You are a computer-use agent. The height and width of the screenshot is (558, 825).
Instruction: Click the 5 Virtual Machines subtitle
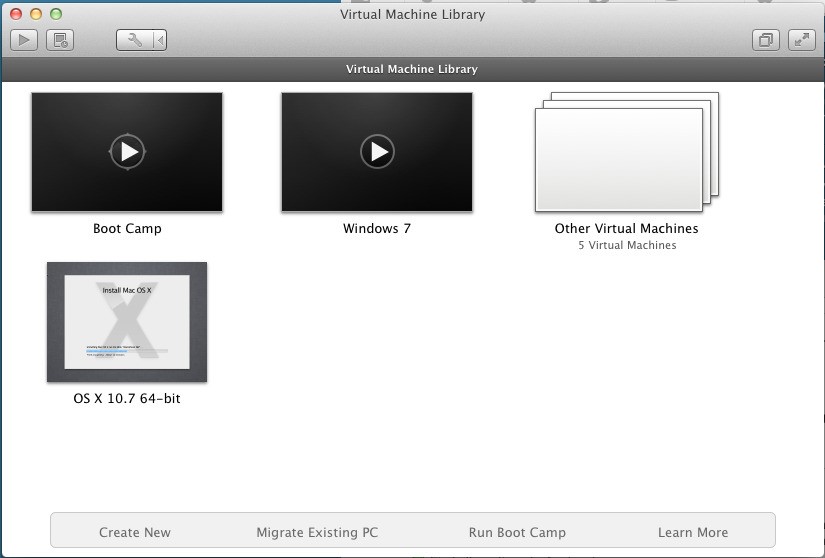pos(627,245)
